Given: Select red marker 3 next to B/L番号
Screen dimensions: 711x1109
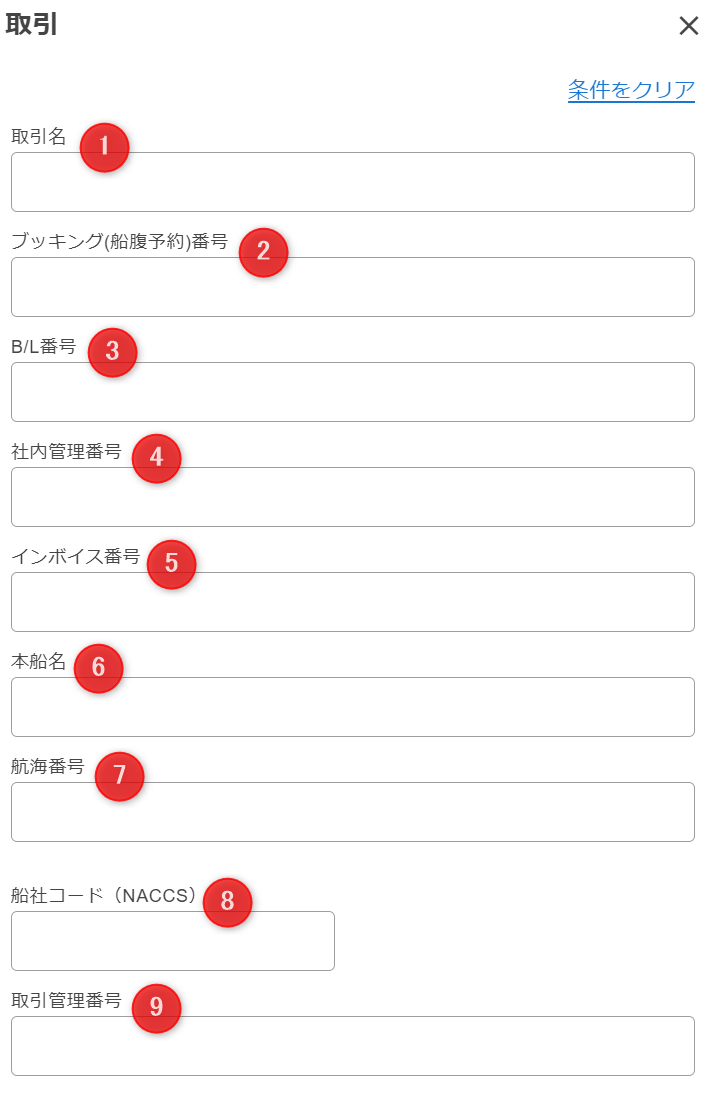Looking at the screenshot, I should (112, 352).
